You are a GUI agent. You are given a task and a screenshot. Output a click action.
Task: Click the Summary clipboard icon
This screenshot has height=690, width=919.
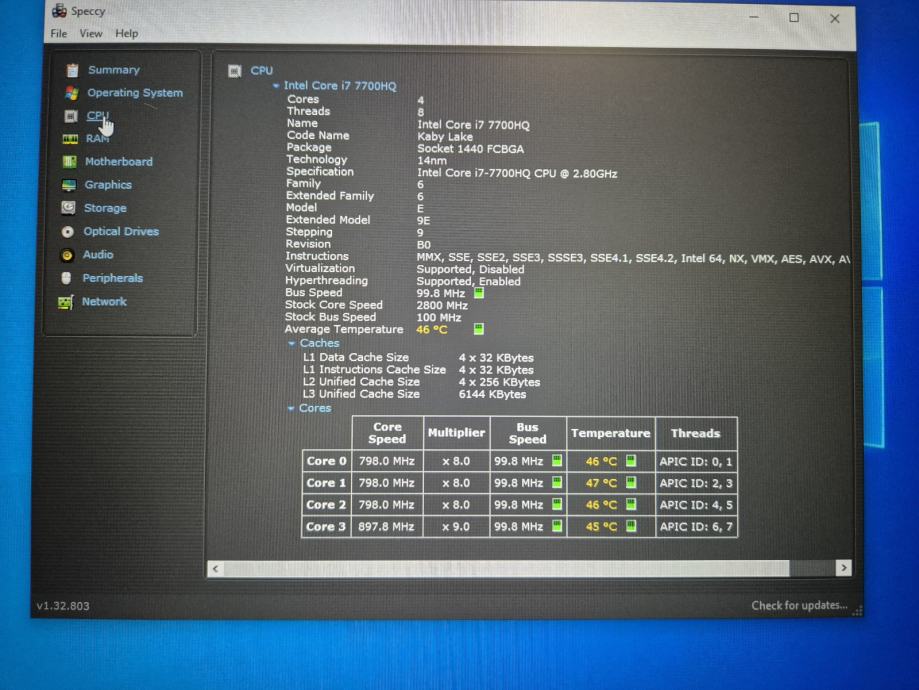click(73, 70)
